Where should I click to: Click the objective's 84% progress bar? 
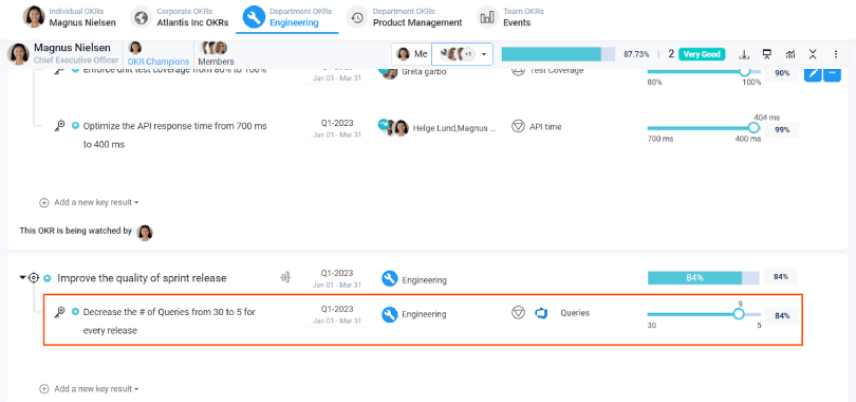pyautogui.click(x=703, y=277)
